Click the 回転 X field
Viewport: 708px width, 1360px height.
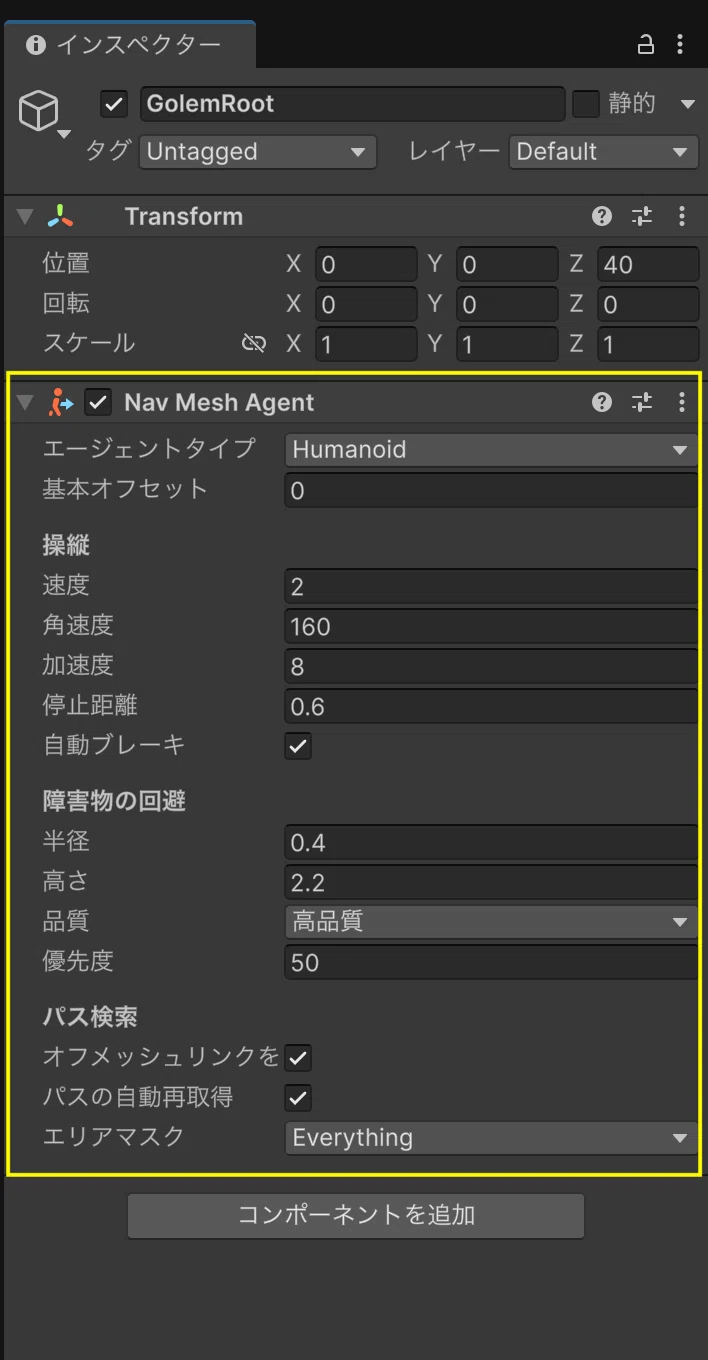(366, 304)
